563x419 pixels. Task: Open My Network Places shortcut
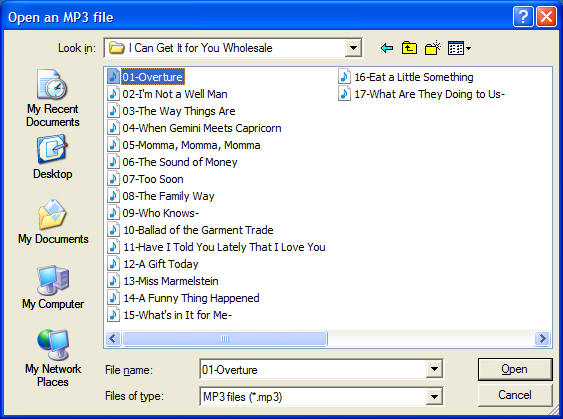pyautogui.click(x=53, y=358)
